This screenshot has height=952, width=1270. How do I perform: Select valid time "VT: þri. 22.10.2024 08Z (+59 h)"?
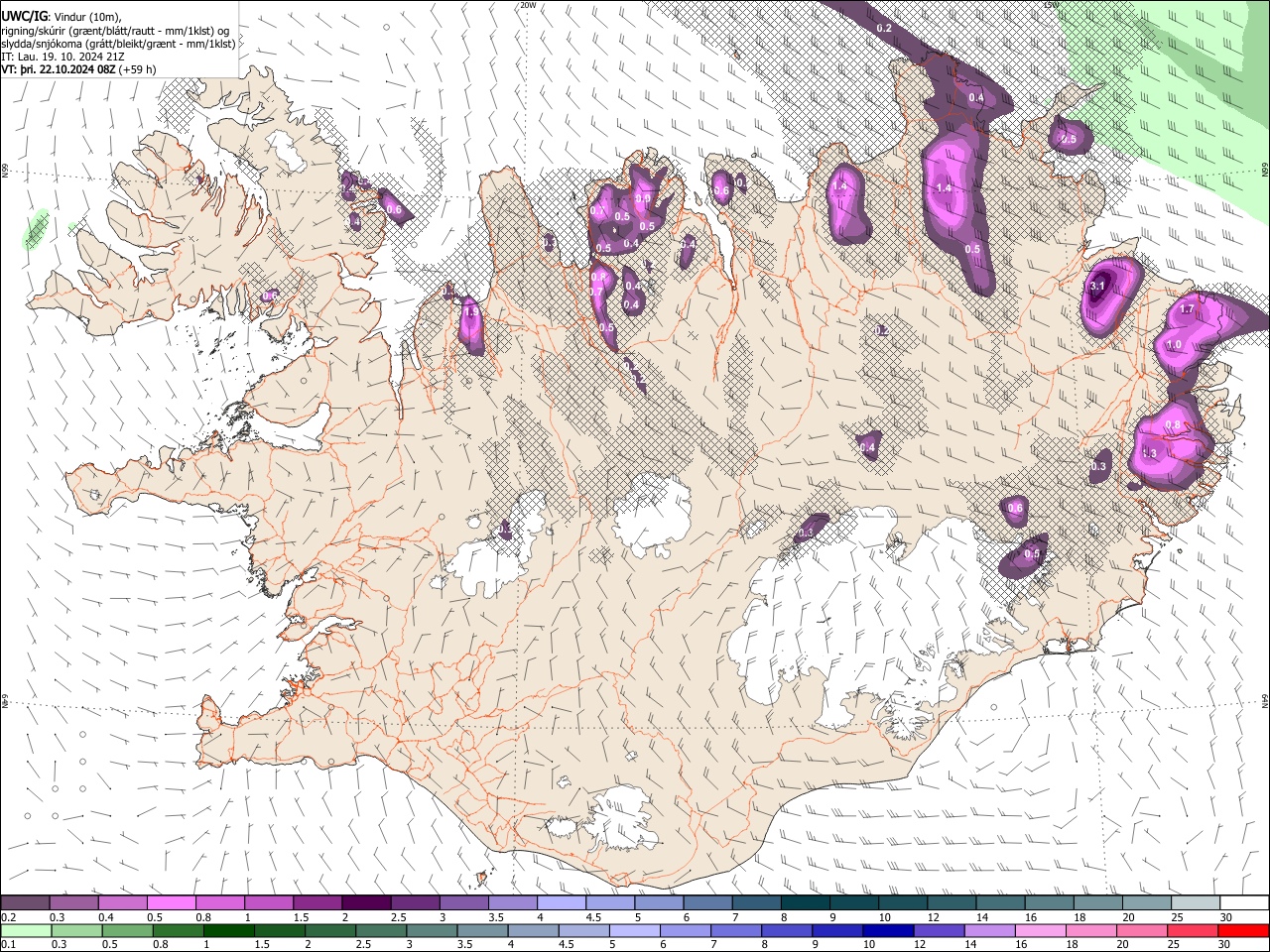[78, 69]
